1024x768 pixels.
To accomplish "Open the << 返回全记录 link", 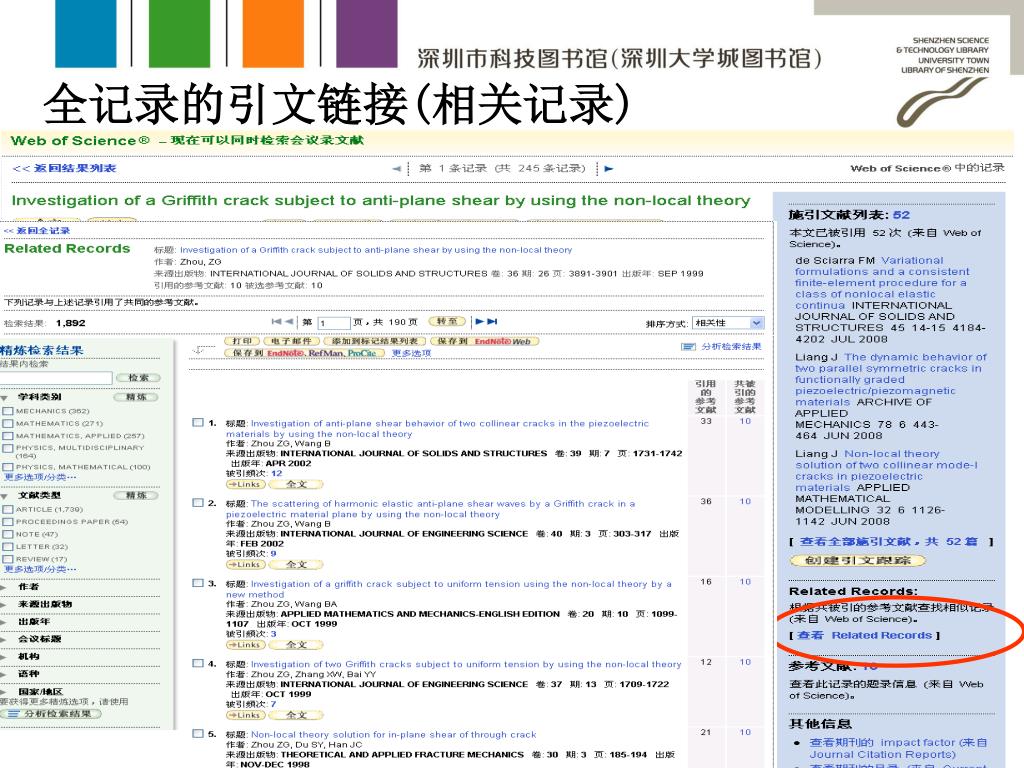I will (37, 231).
